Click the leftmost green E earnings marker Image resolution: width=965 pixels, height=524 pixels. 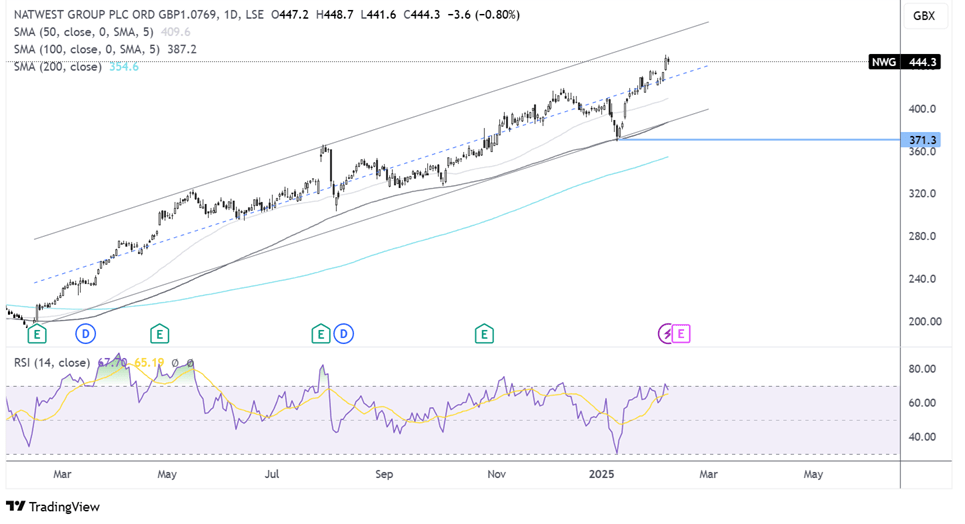pos(37,334)
